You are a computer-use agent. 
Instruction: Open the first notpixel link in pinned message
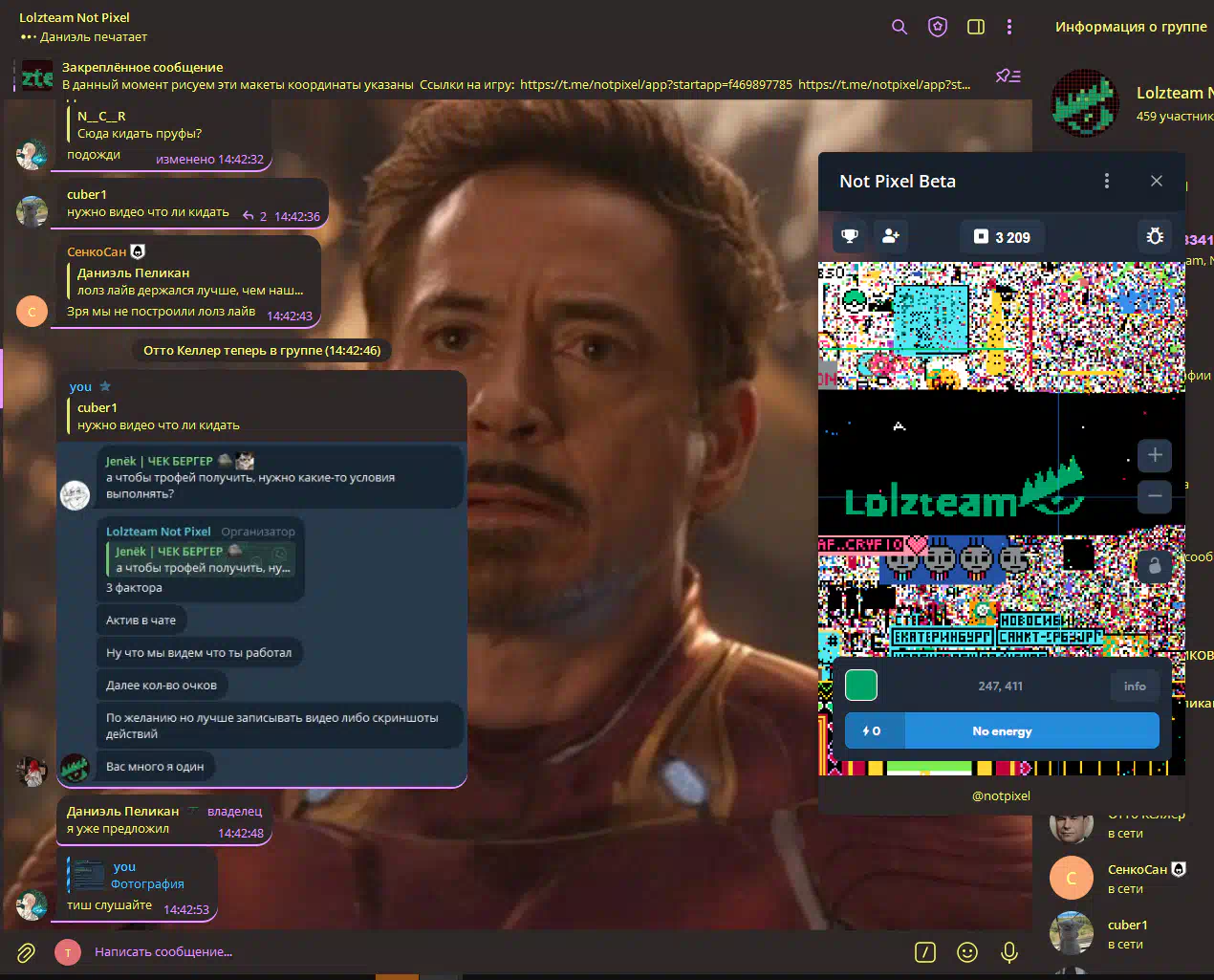[x=656, y=84]
